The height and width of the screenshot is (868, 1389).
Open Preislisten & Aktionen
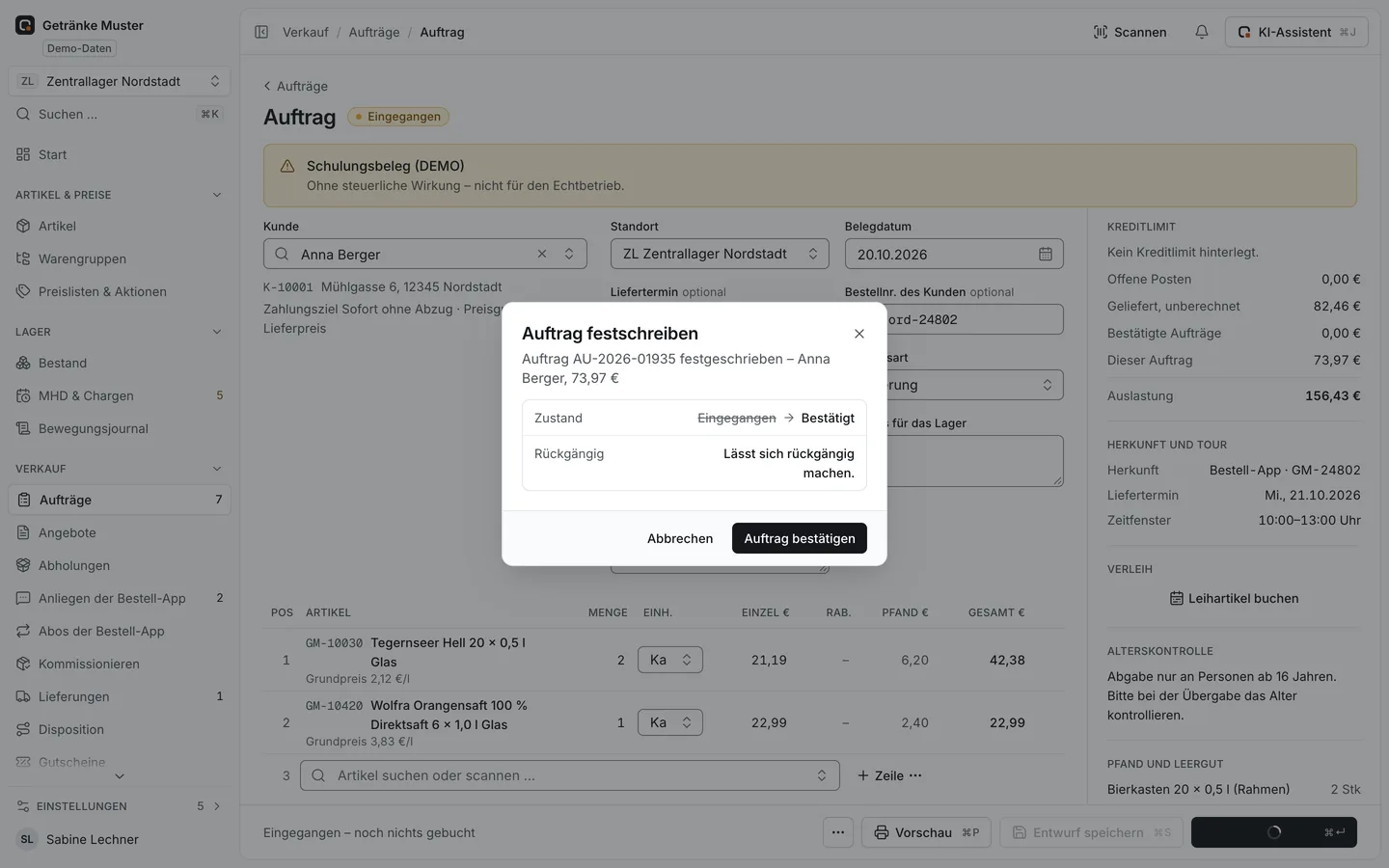[120, 291]
